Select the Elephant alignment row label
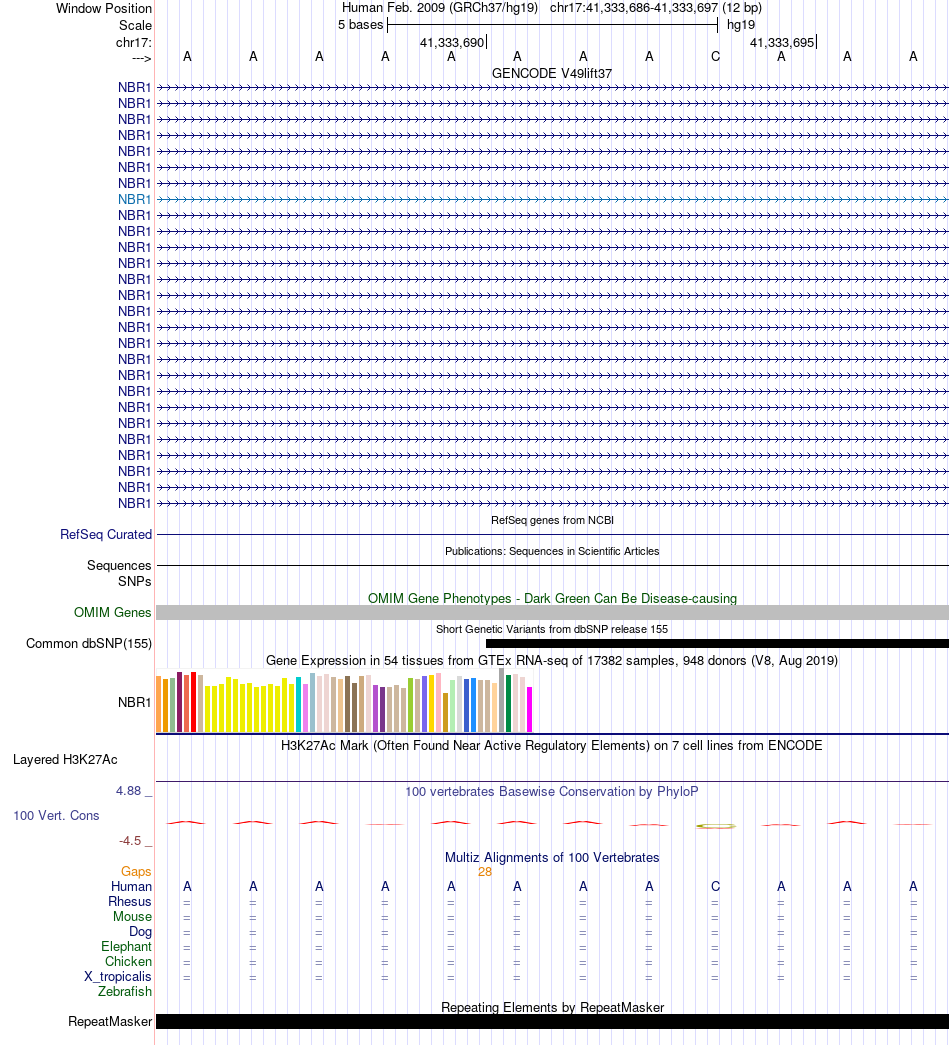The height and width of the screenshot is (1045, 950). tap(126, 947)
